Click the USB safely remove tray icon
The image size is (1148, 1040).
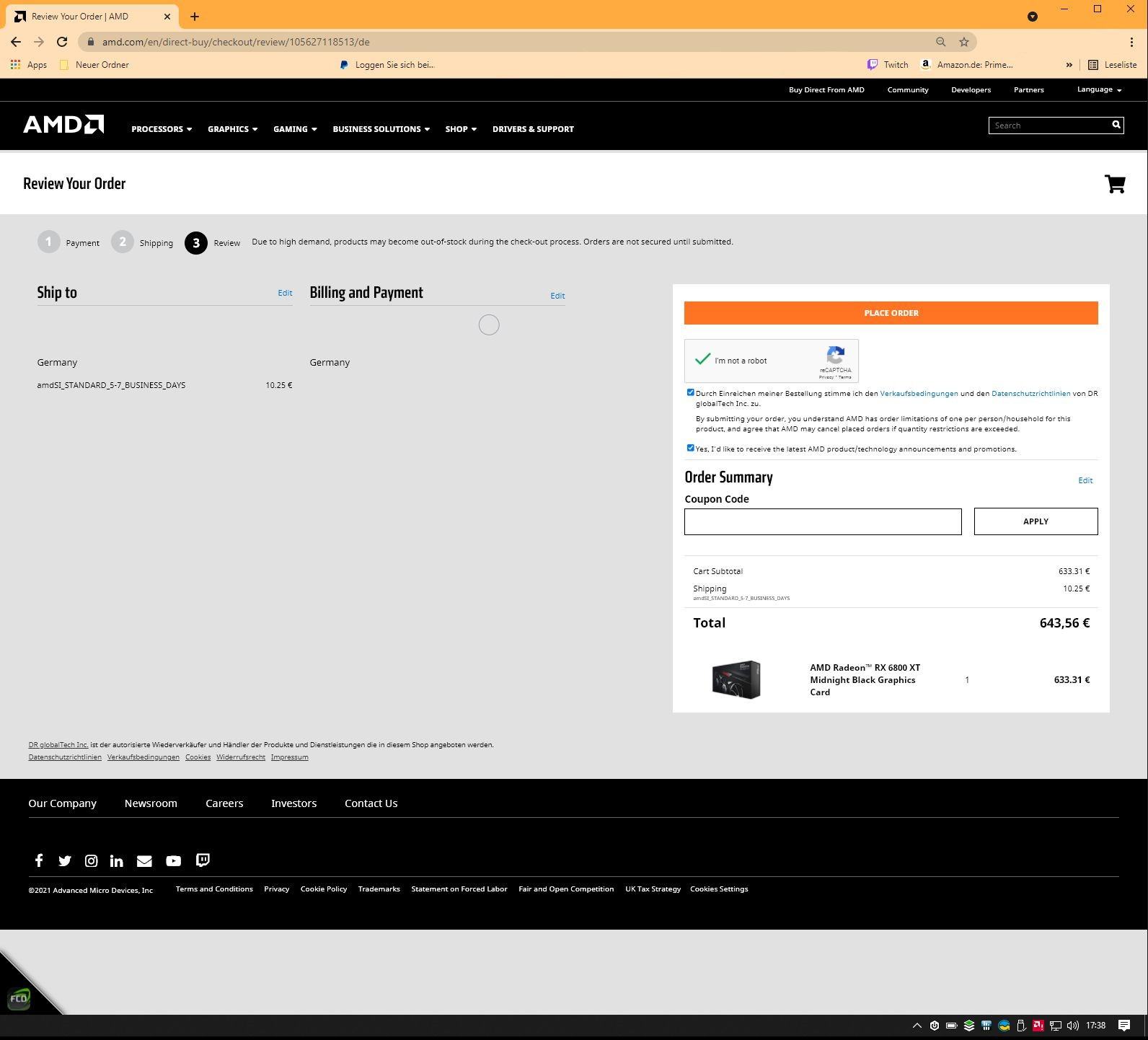tap(1021, 1026)
